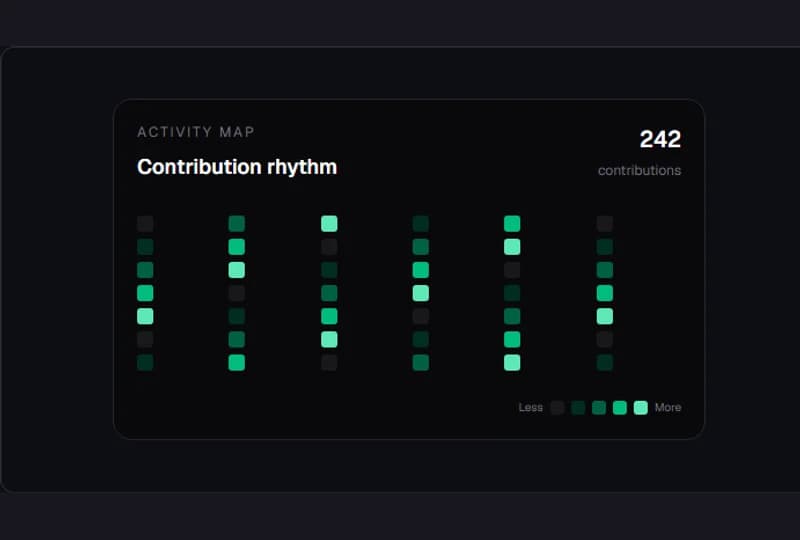Select top cell of first heatmap column

[x=145, y=224]
